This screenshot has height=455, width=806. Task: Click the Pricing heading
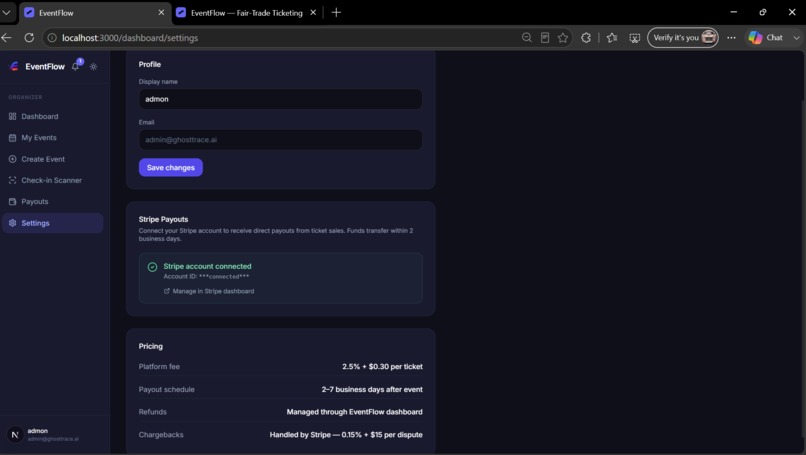[151, 346]
